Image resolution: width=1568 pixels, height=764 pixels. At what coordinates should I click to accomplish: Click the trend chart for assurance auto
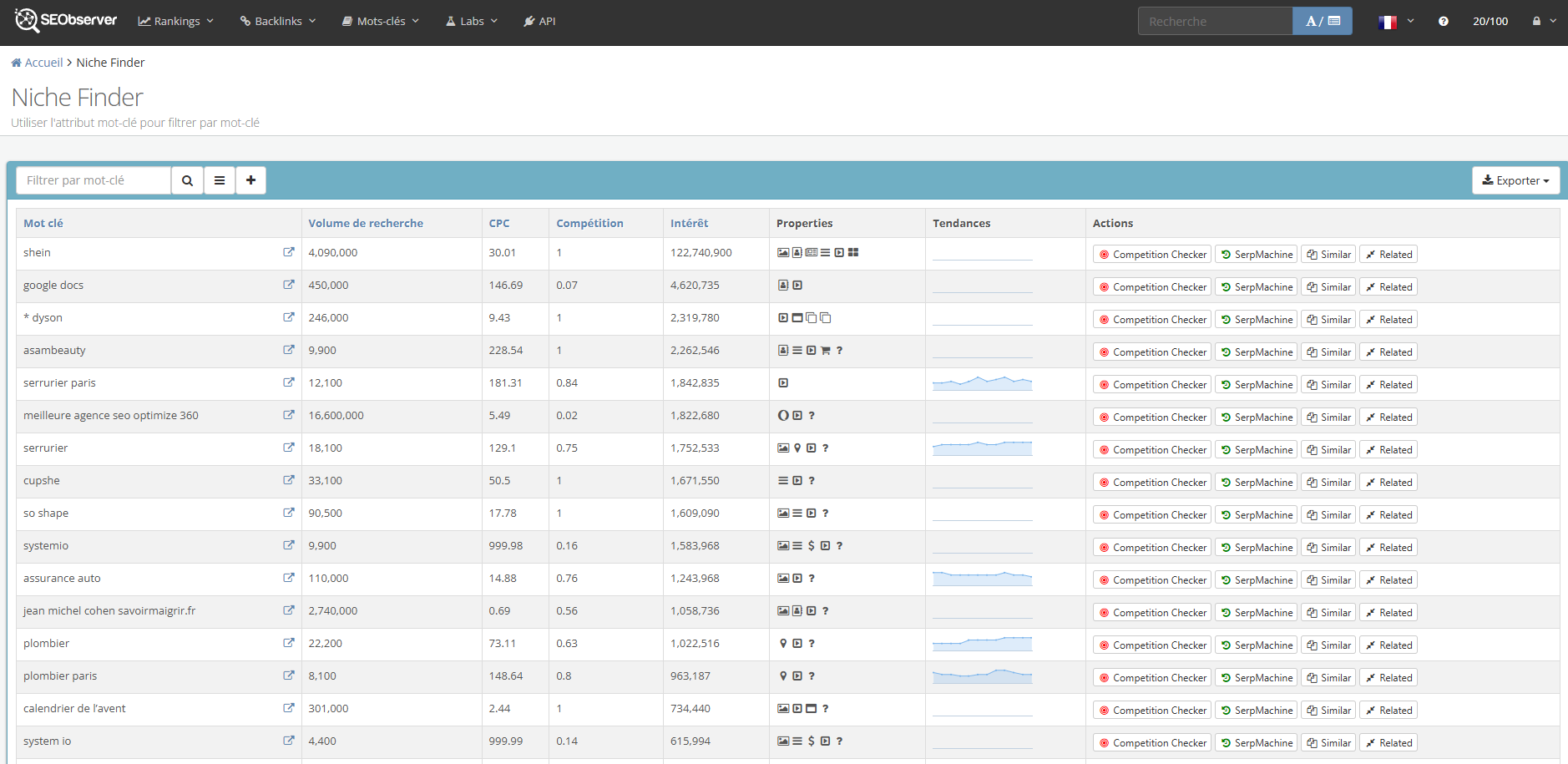coord(982,579)
